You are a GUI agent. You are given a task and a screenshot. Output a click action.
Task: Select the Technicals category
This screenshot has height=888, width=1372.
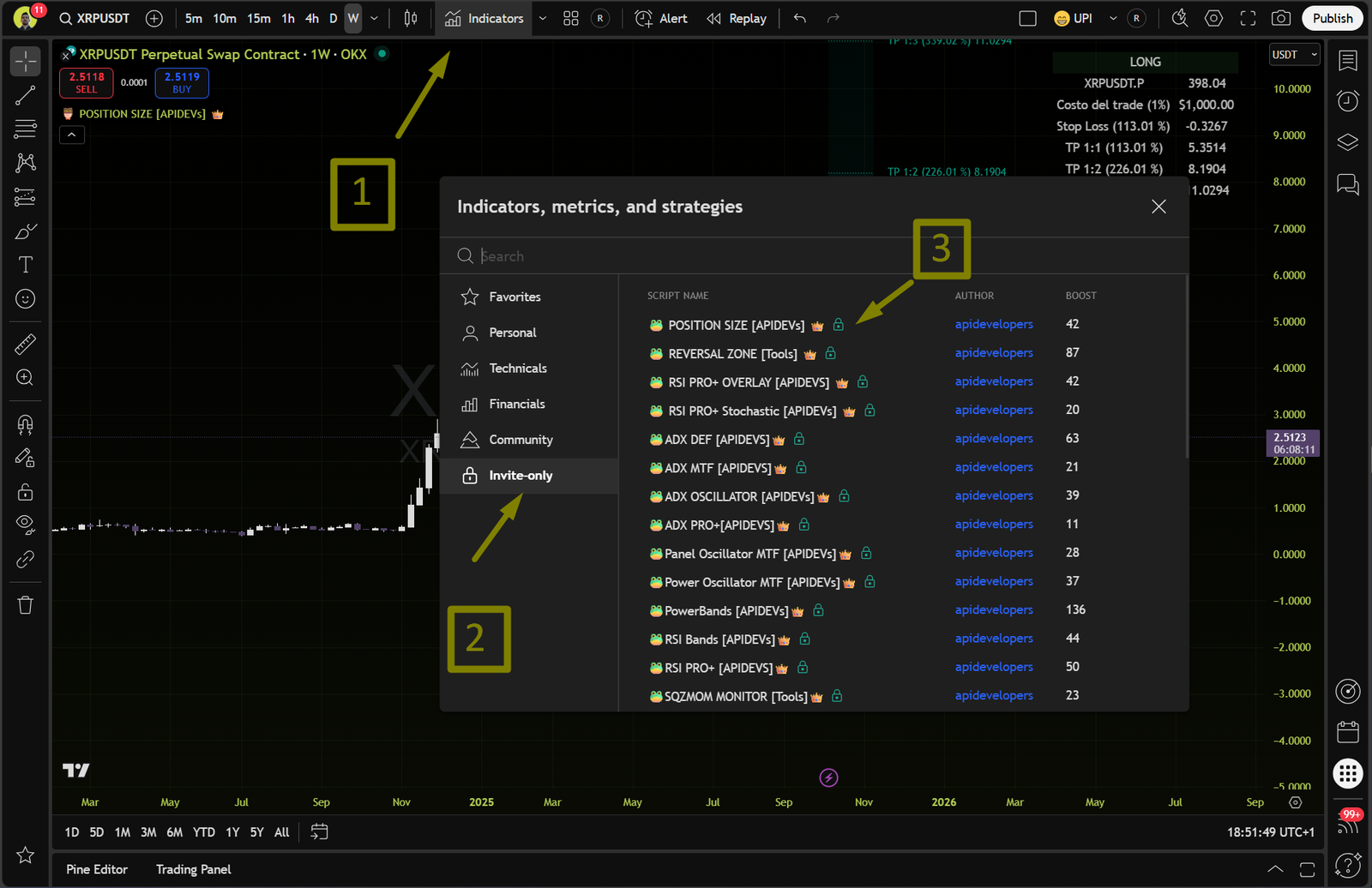[x=529, y=369]
